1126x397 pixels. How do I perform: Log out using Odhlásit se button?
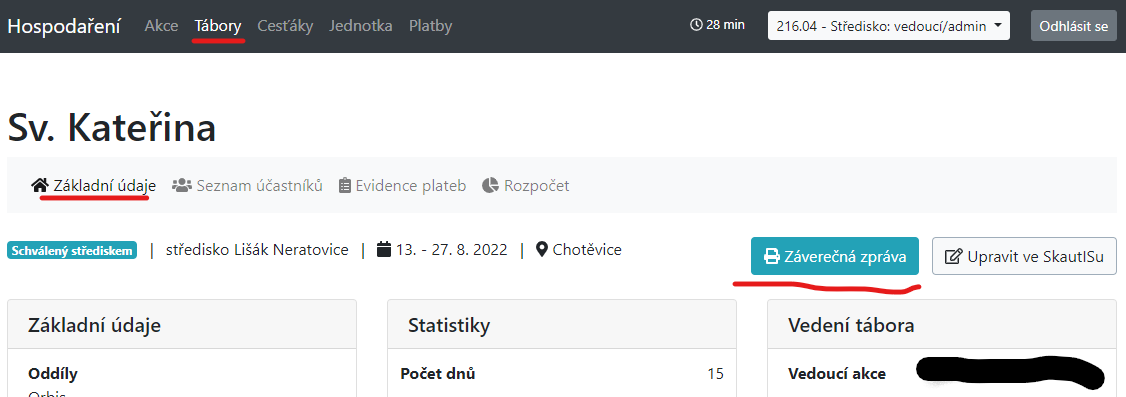[x=1074, y=26]
